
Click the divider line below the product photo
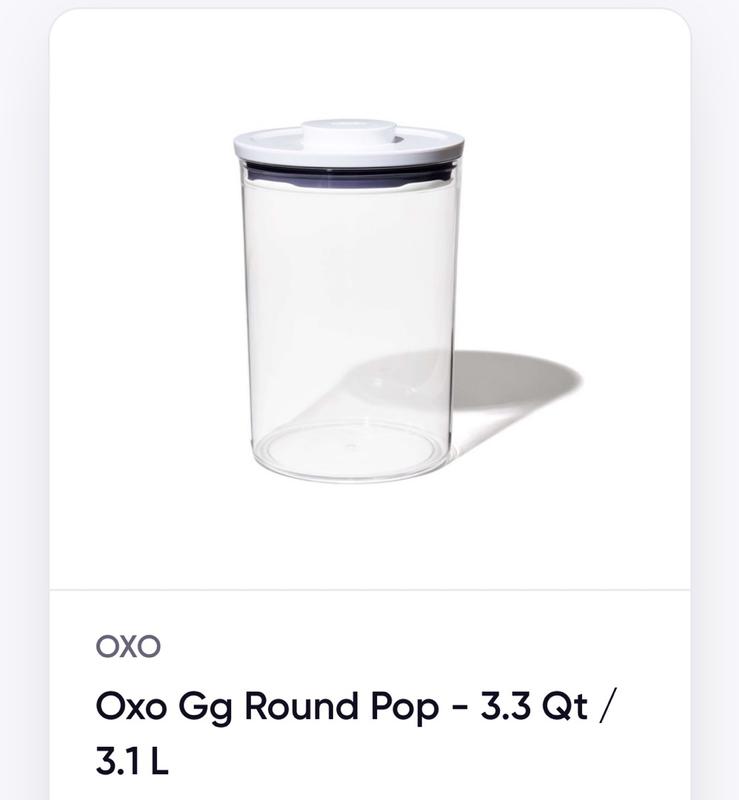coord(369,590)
